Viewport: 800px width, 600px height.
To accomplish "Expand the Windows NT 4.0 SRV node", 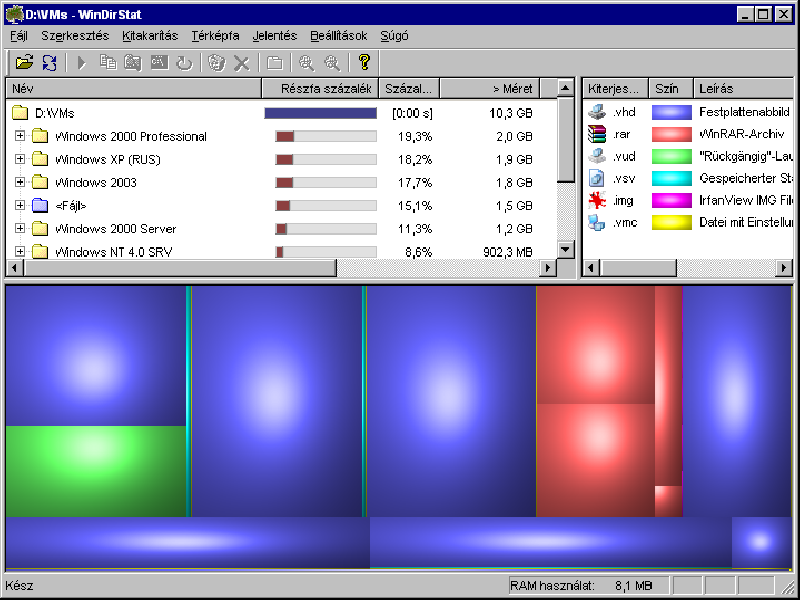I will (20, 251).
